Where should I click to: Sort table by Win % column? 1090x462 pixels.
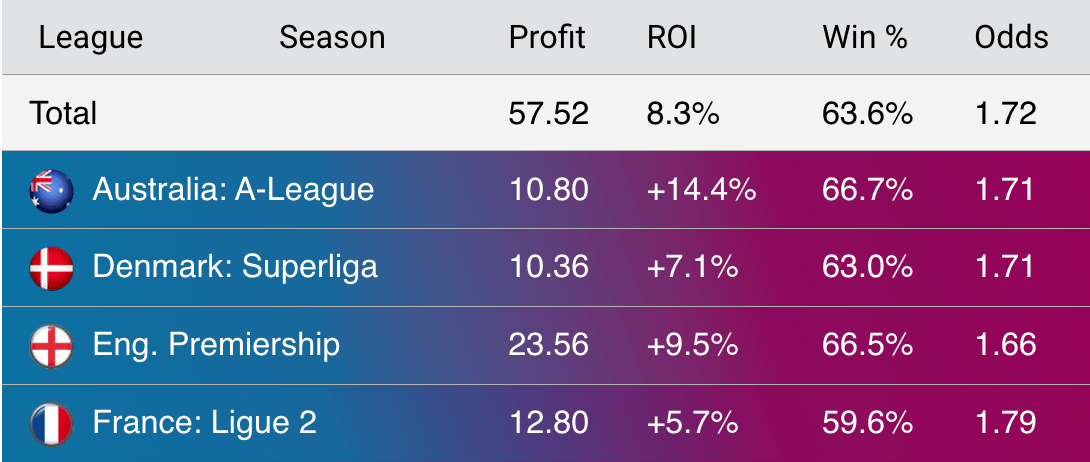point(865,38)
